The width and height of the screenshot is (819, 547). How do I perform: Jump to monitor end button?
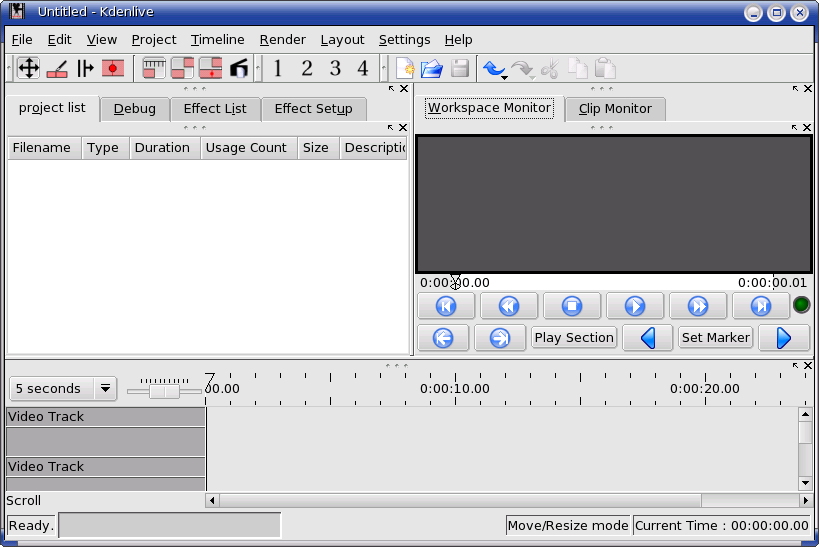click(x=760, y=306)
